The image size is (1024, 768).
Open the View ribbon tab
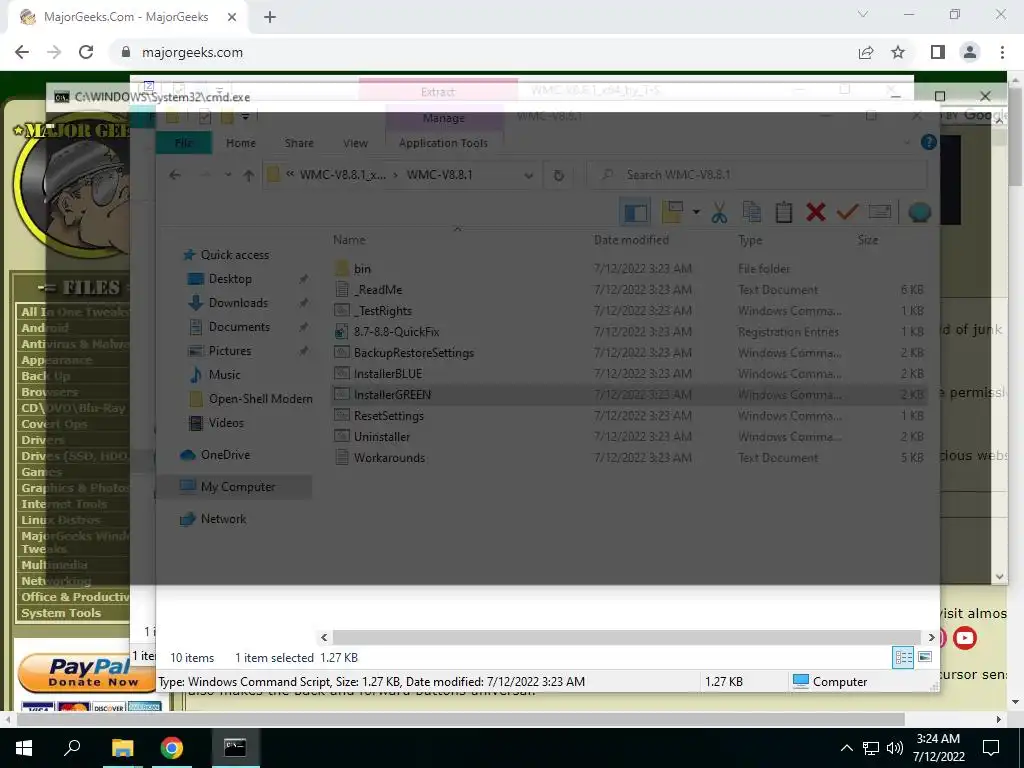click(x=355, y=143)
